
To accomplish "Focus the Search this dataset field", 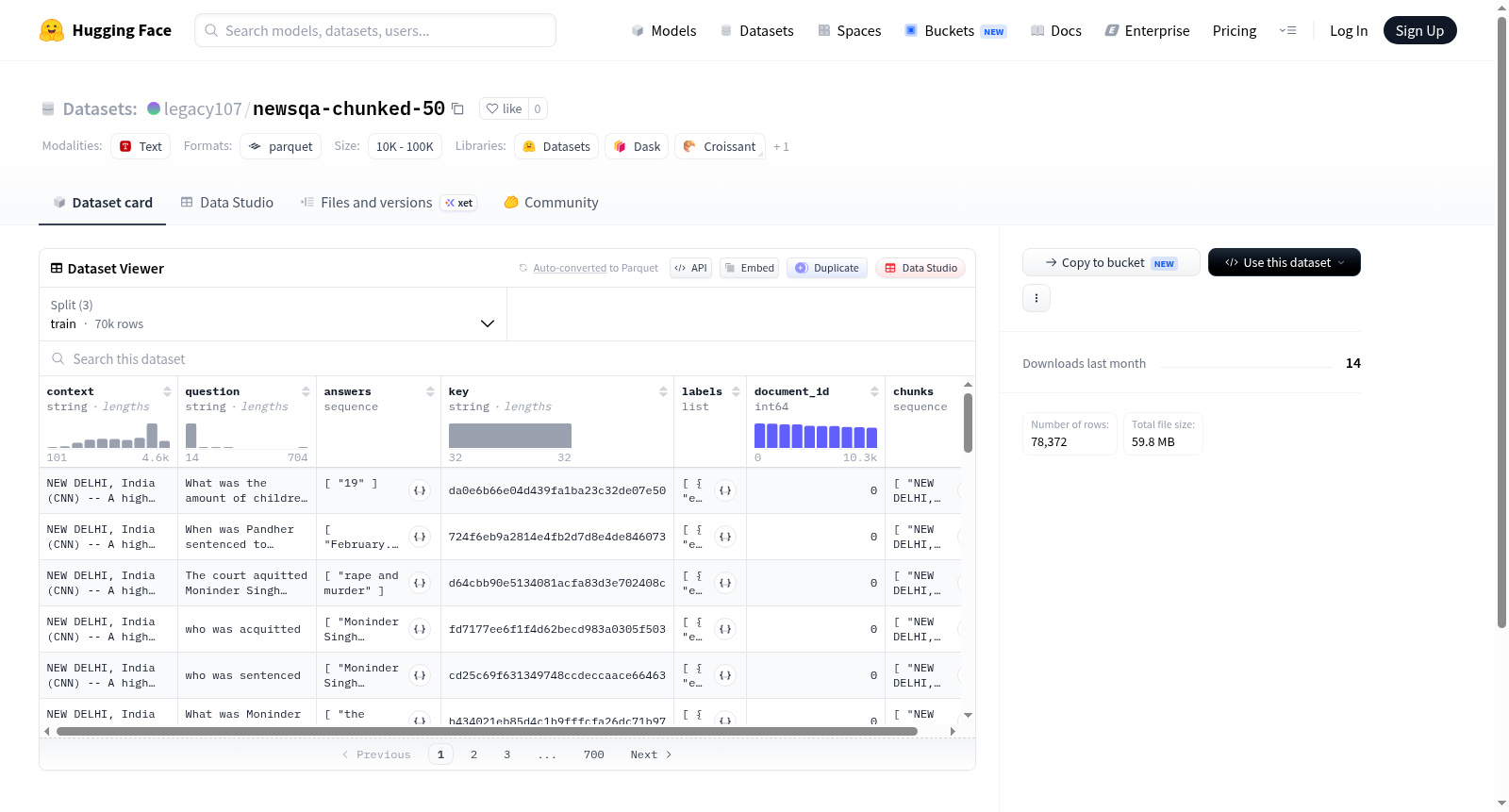I will click(x=507, y=359).
